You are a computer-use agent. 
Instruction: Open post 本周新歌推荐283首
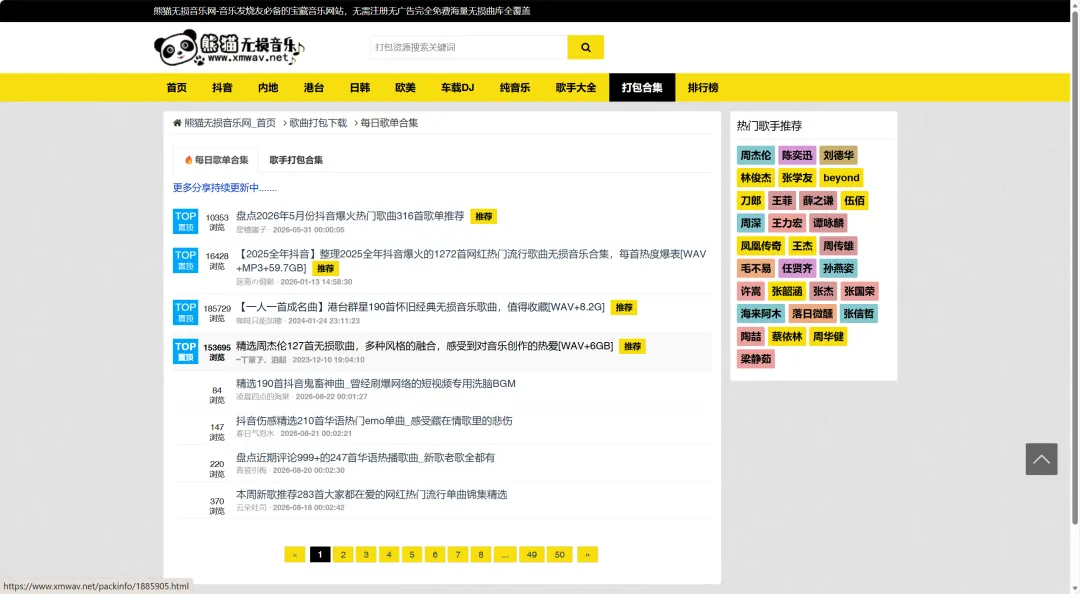point(371,494)
